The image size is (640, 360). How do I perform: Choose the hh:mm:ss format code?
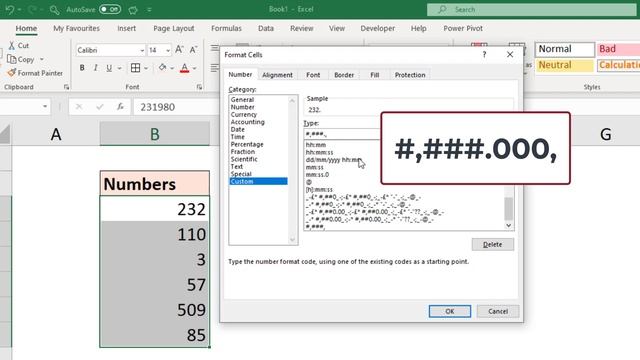(x=320, y=152)
